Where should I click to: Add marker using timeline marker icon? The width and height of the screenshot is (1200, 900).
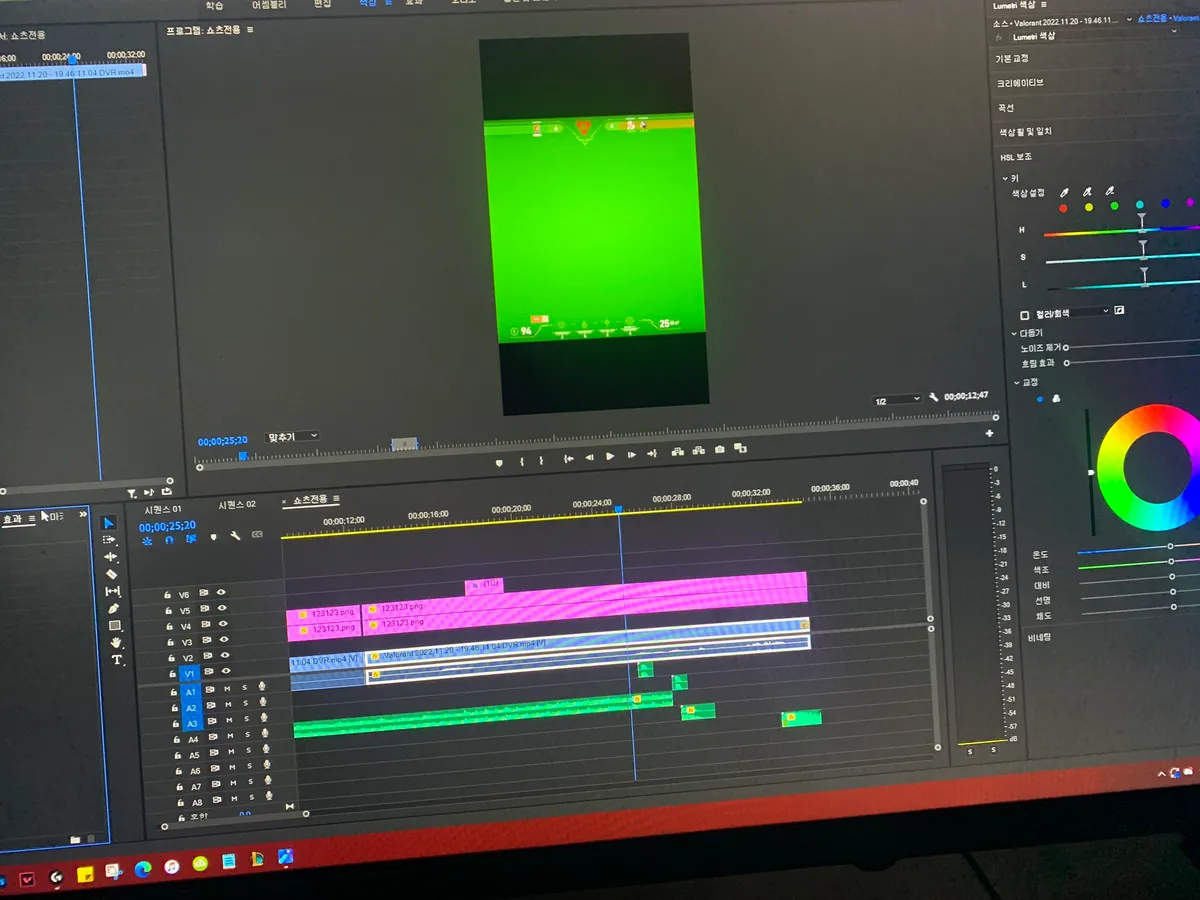coord(213,537)
